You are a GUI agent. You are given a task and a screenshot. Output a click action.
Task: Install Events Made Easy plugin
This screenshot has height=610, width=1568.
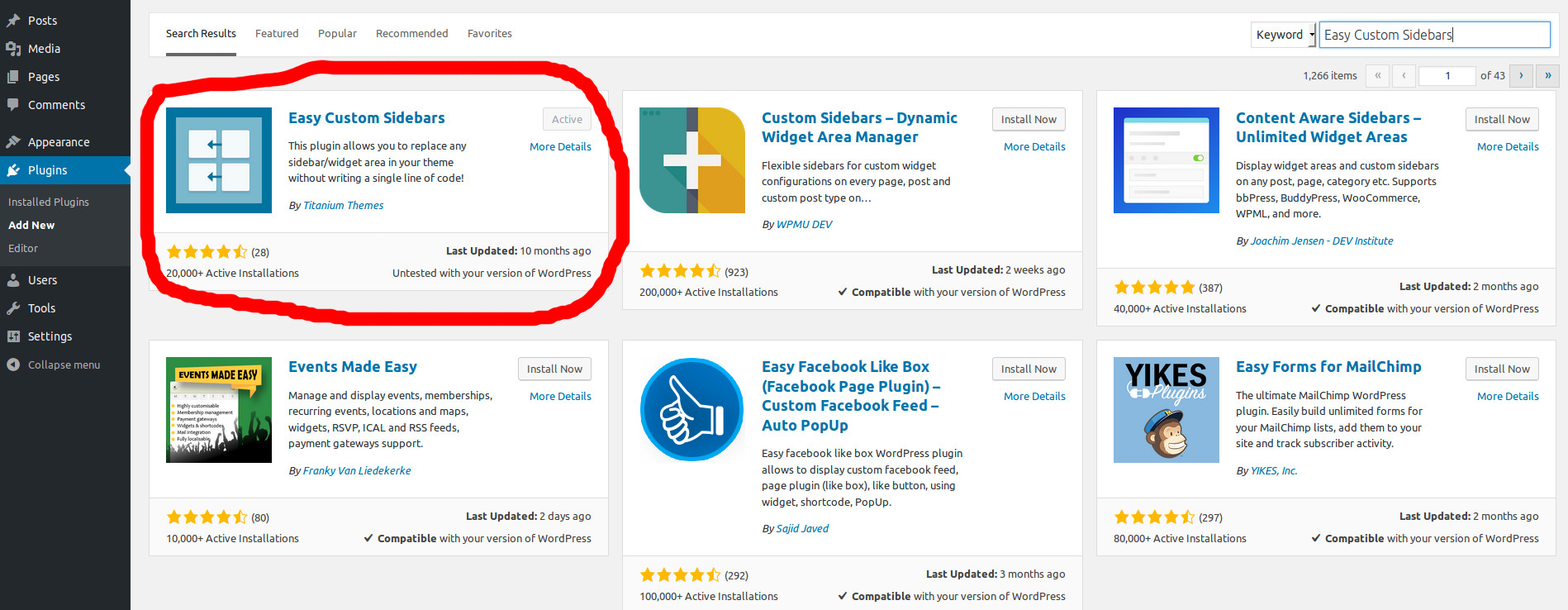(x=554, y=369)
